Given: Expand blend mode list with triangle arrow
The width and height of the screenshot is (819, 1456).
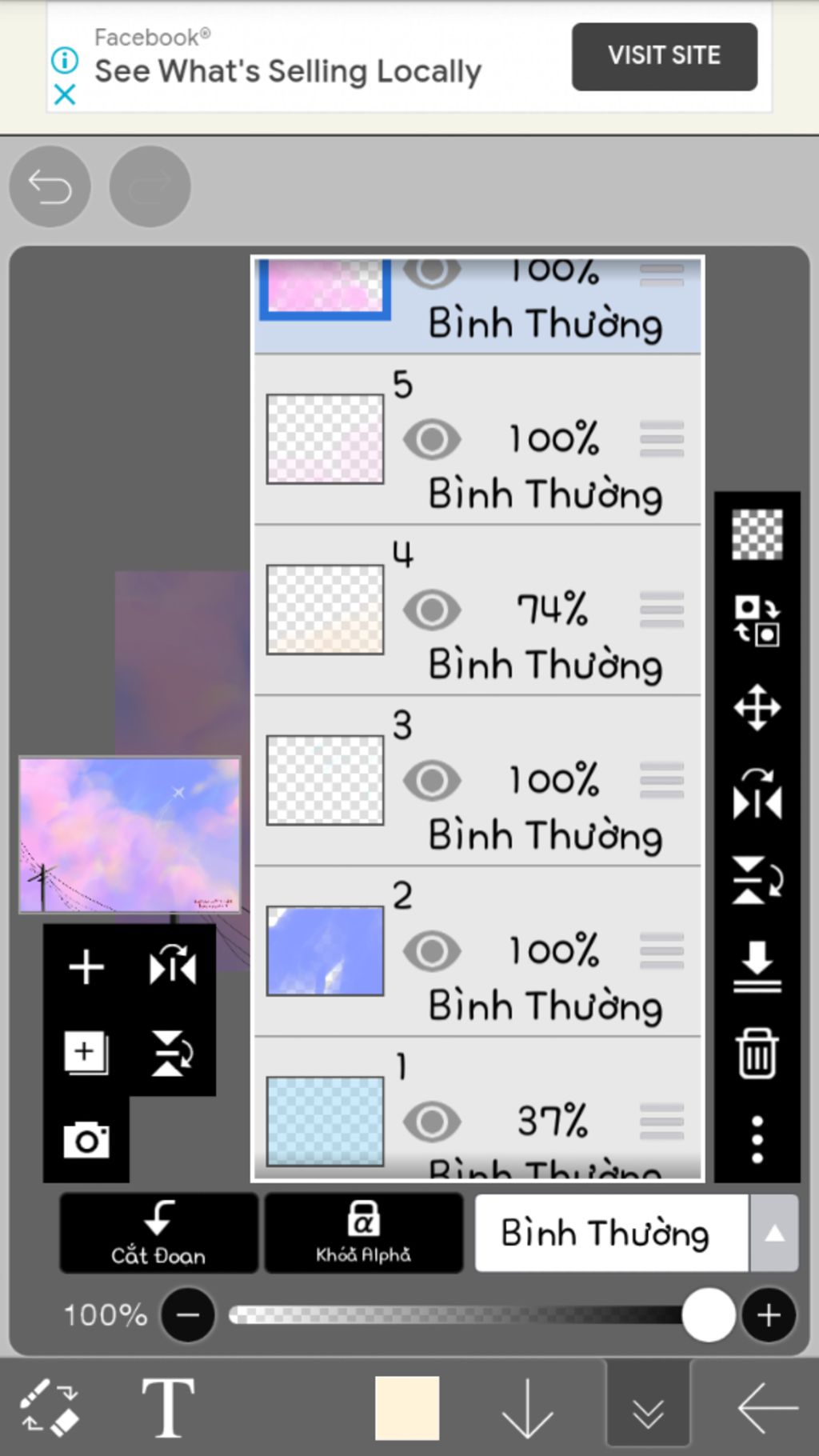Looking at the screenshot, I should 773,1233.
